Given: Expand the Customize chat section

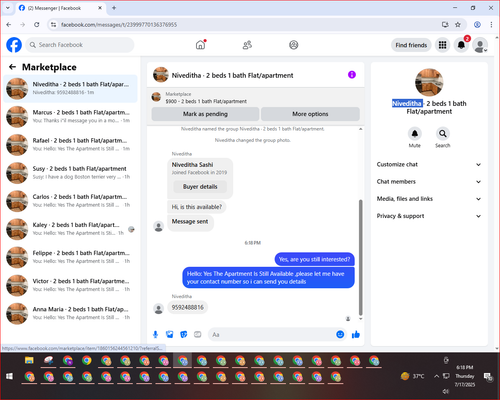Looking at the screenshot, I should 429,164.
